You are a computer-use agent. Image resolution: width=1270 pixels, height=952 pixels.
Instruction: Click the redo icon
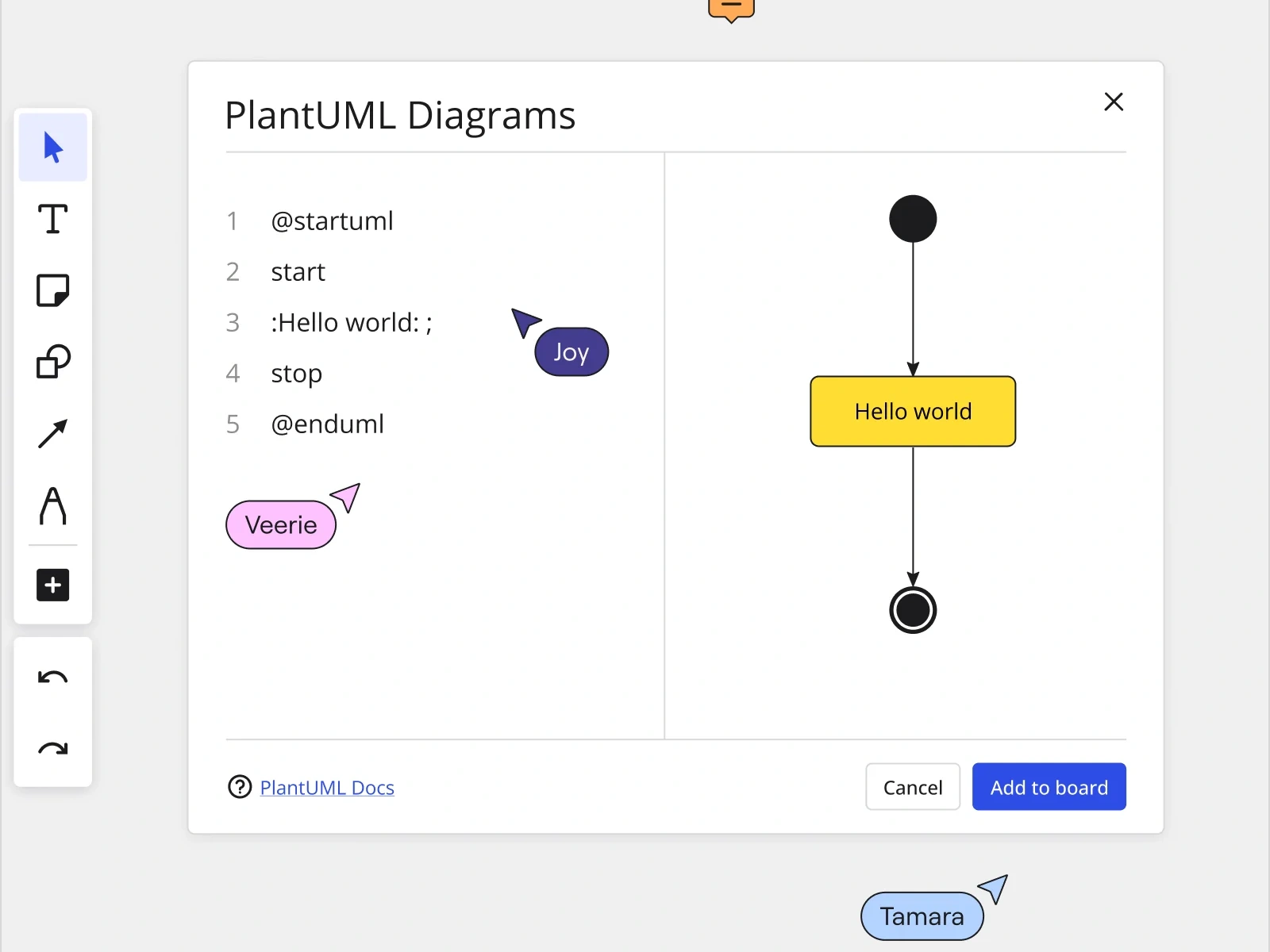click(52, 747)
